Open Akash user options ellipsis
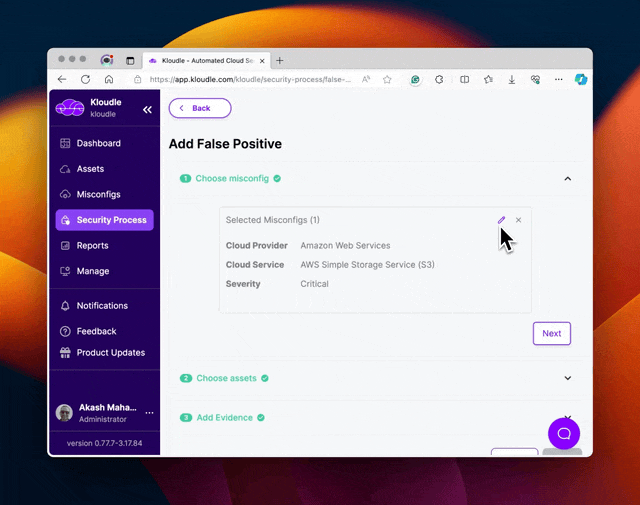Viewport: 640px width, 505px height. (x=149, y=413)
